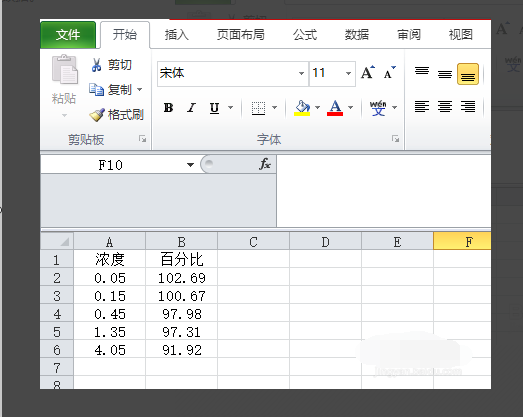Open clipboard (剪贴板) dialog launcher
523x417 pixels.
[x=142, y=139]
